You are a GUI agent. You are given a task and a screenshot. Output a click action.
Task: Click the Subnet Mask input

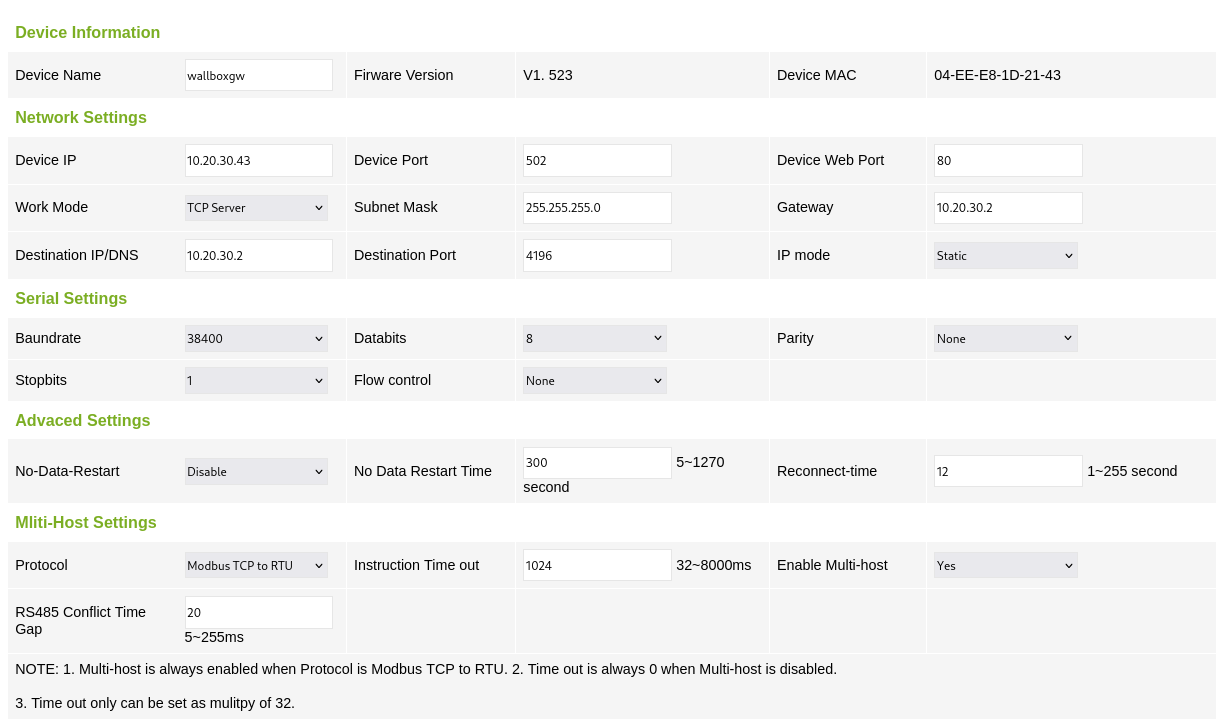click(x=597, y=208)
